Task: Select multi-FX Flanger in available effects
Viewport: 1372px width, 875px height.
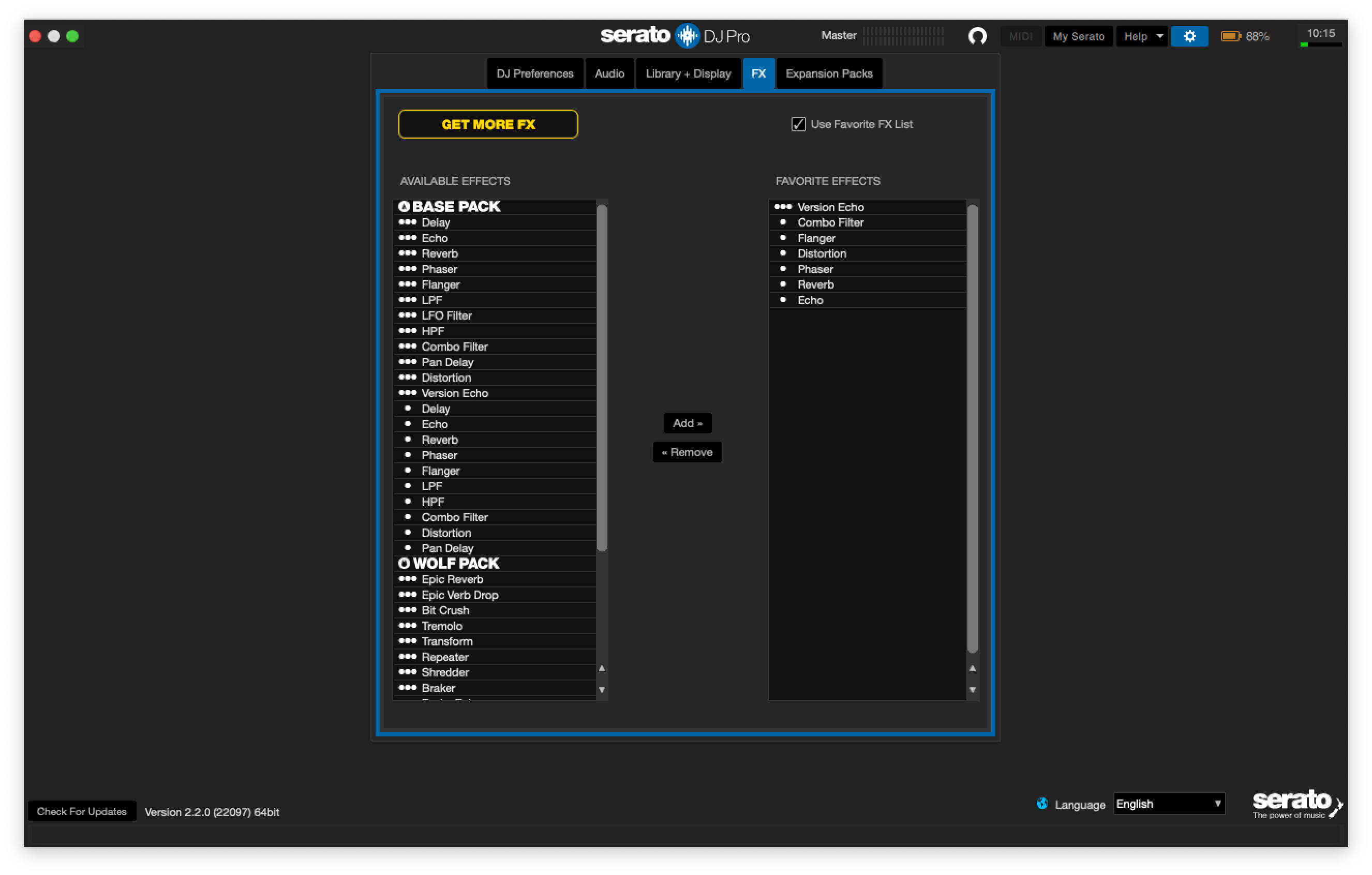Action: tap(495, 285)
